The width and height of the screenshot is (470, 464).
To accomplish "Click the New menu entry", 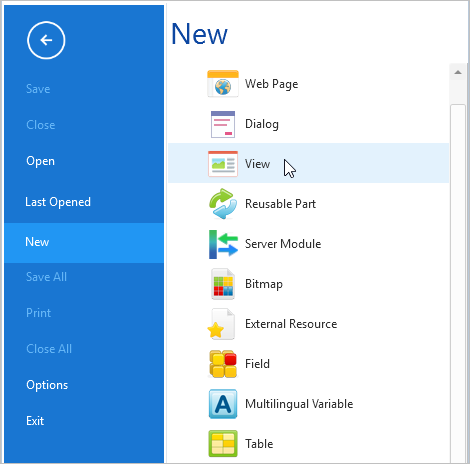I will tap(84, 242).
